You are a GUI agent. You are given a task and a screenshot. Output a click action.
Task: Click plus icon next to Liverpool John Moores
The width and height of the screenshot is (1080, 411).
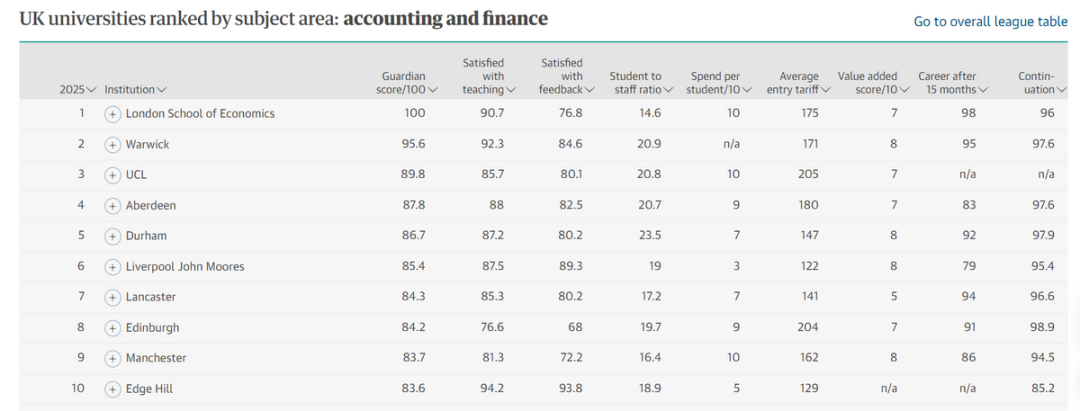coord(113,267)
